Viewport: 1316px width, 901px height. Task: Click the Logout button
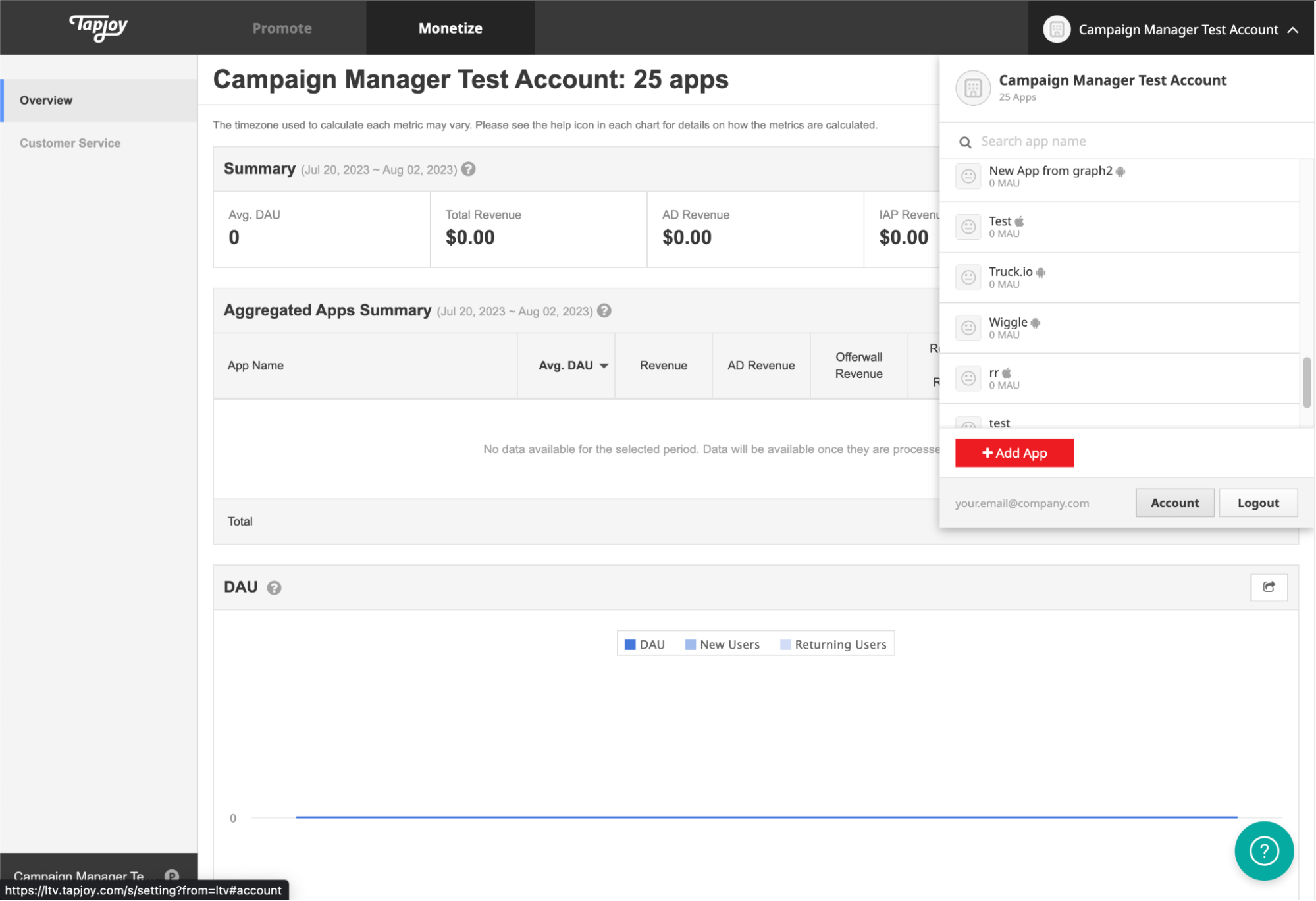coord(1257,503)
